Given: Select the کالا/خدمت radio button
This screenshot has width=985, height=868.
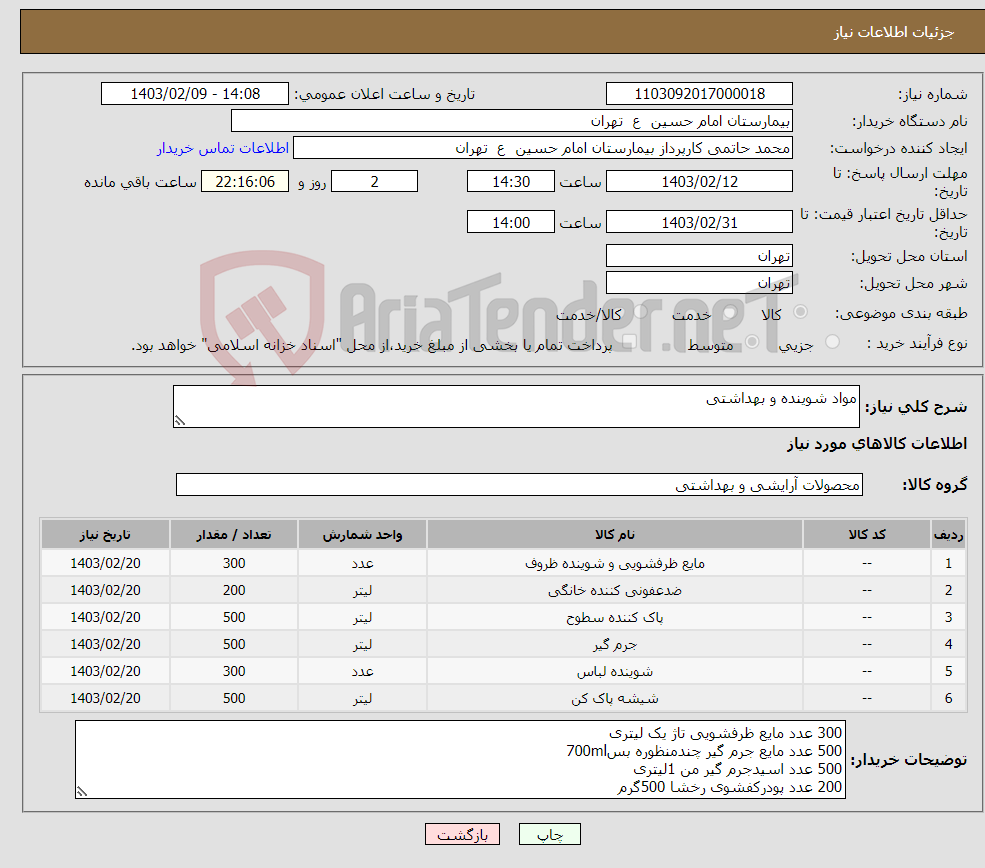Looking at the screenshot, I should click(641, 312).
